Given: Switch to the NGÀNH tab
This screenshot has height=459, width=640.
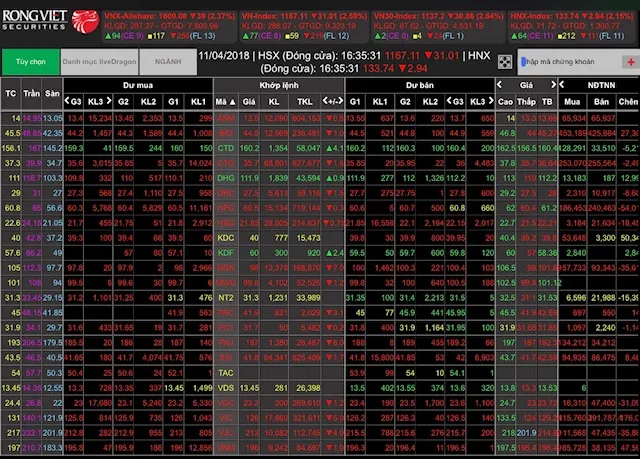Looking at the screenshot, I should [x=168, y=62].
